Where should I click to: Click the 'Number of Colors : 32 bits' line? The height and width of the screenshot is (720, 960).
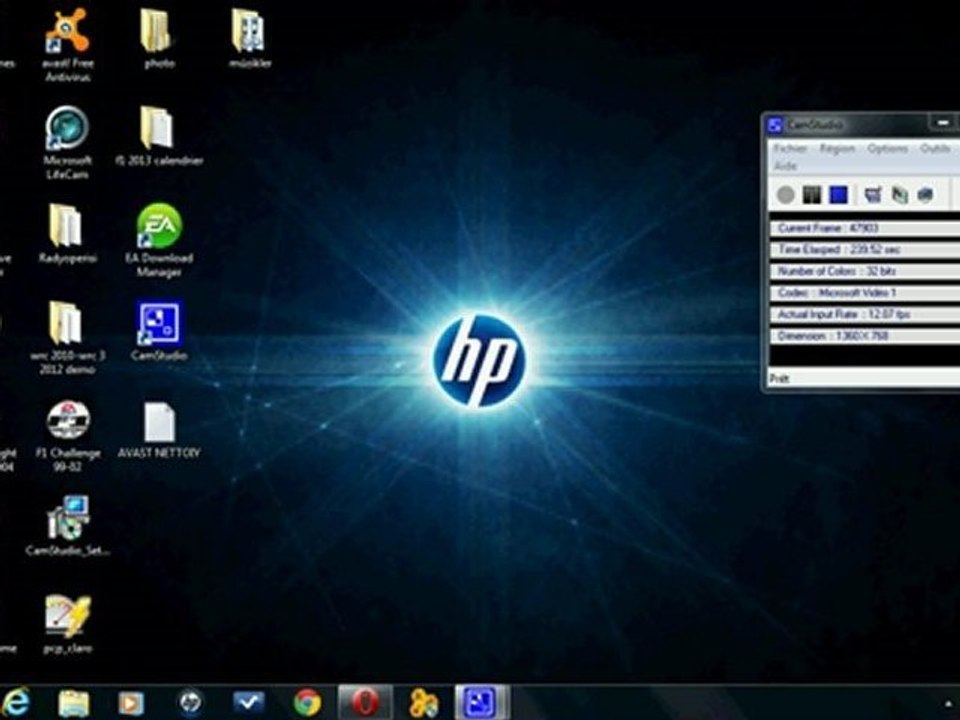(x=864, y=271)
